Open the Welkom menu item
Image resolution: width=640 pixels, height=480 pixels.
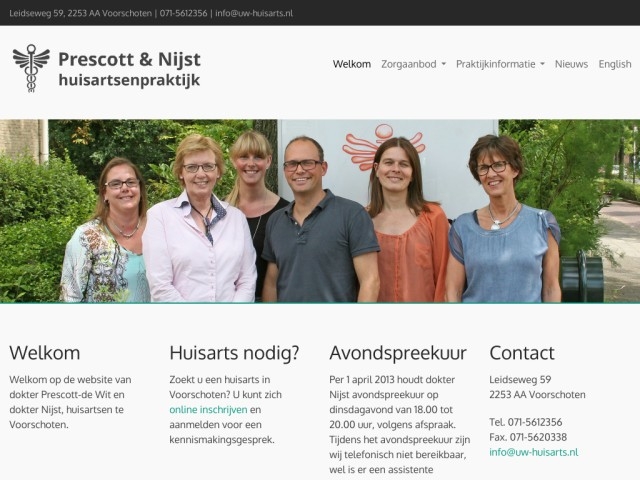pyautogui.click(x=352, y=64)
